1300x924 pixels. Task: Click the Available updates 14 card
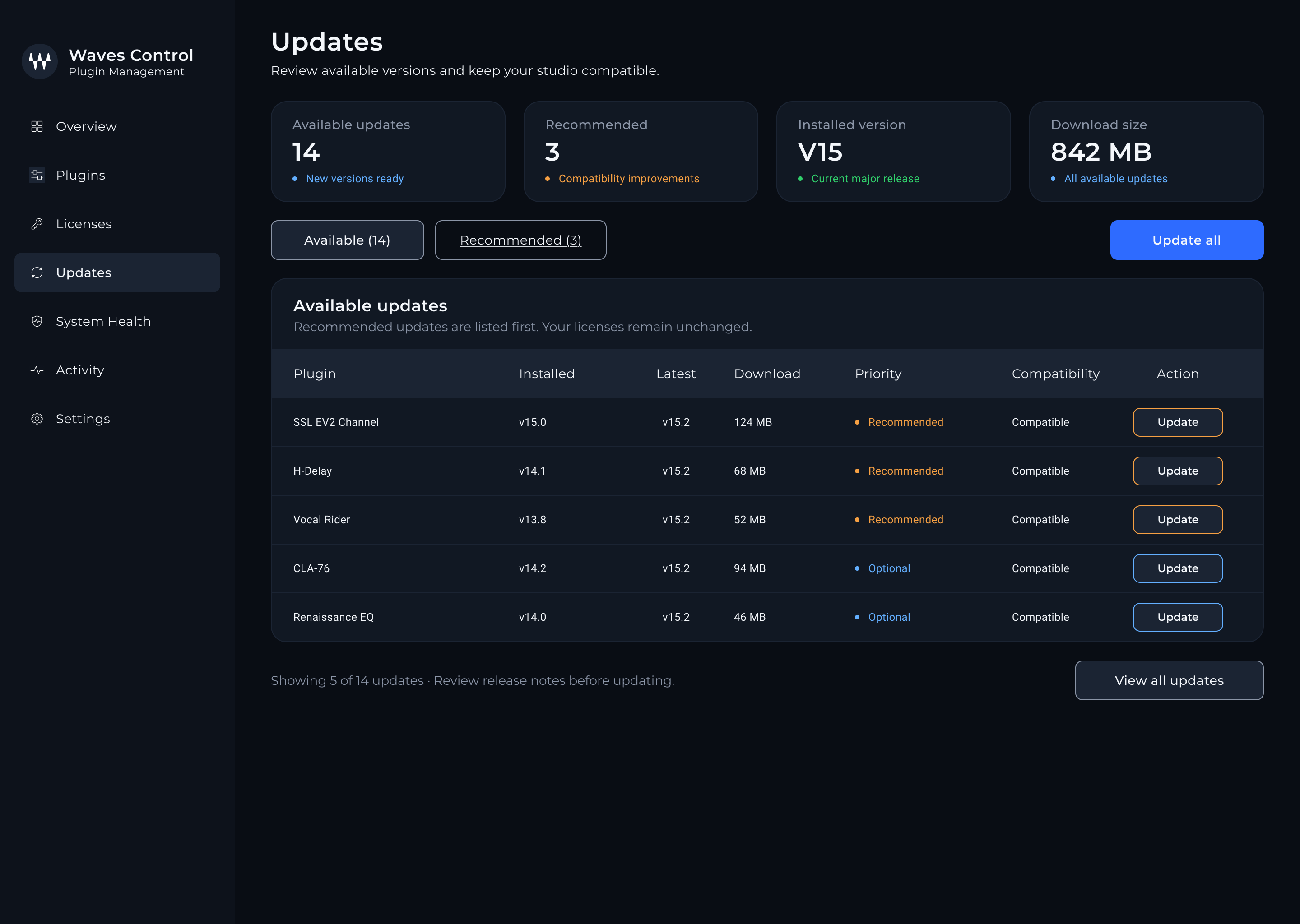388,151
